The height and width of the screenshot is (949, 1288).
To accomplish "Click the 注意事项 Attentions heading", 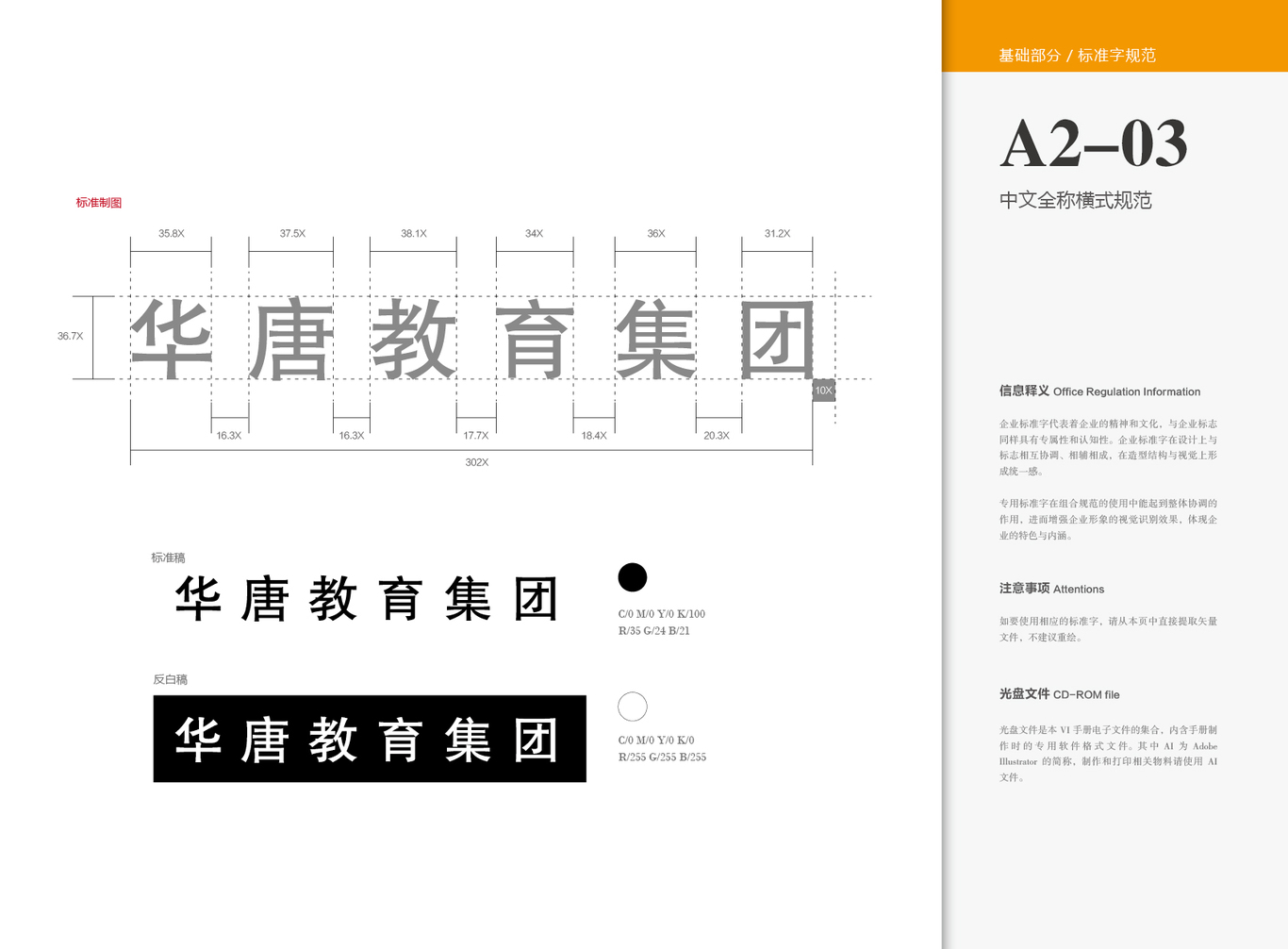I will coord(1051,589).
